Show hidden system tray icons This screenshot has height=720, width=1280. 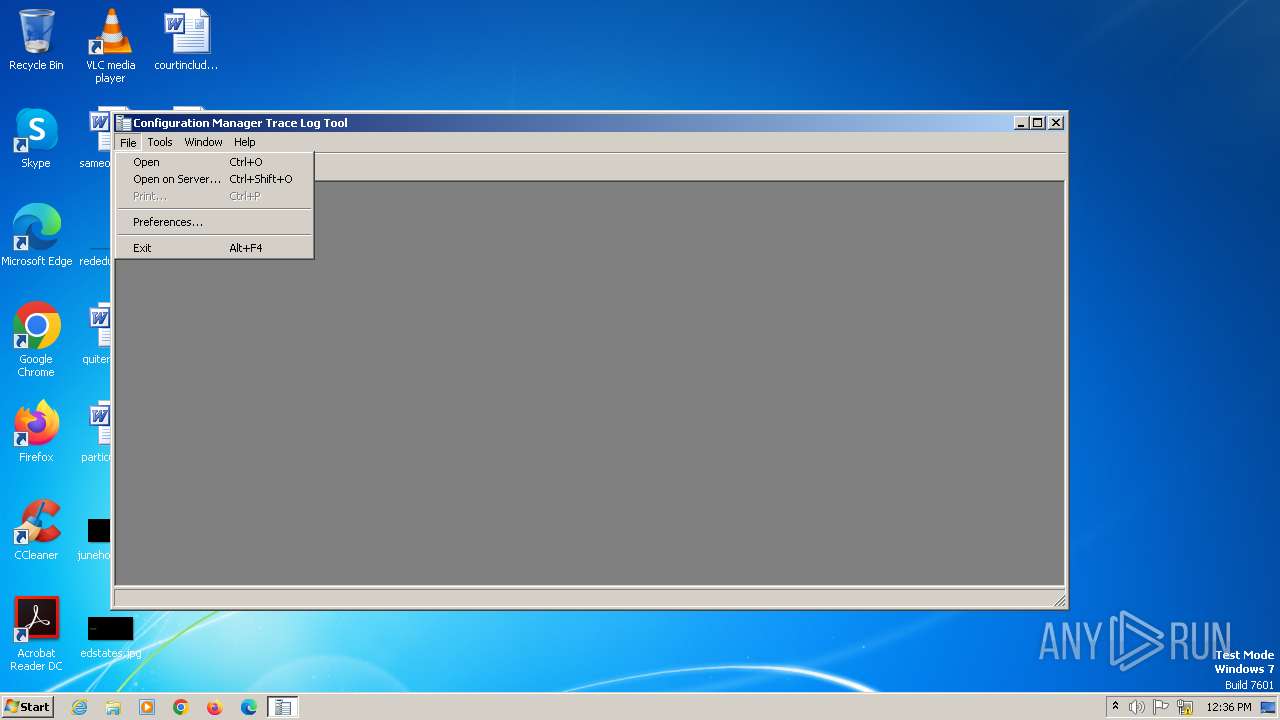pyautogui.click(x=1116, y=707)
